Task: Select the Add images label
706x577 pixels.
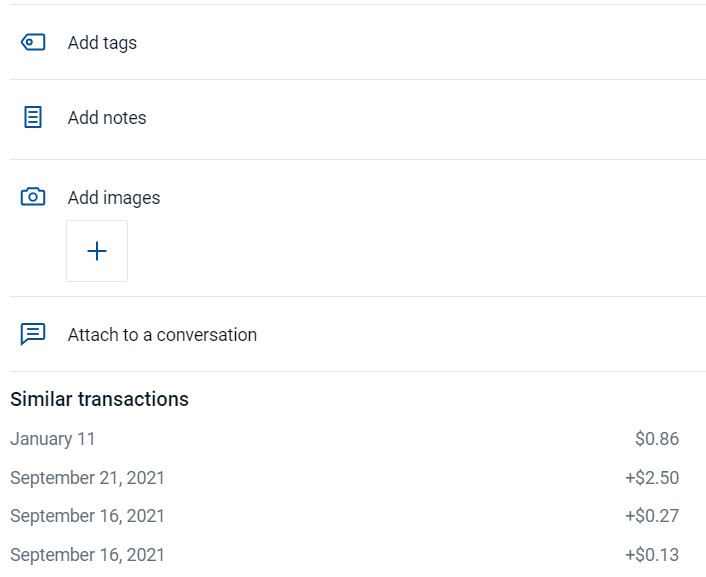Action: [114, 198]
